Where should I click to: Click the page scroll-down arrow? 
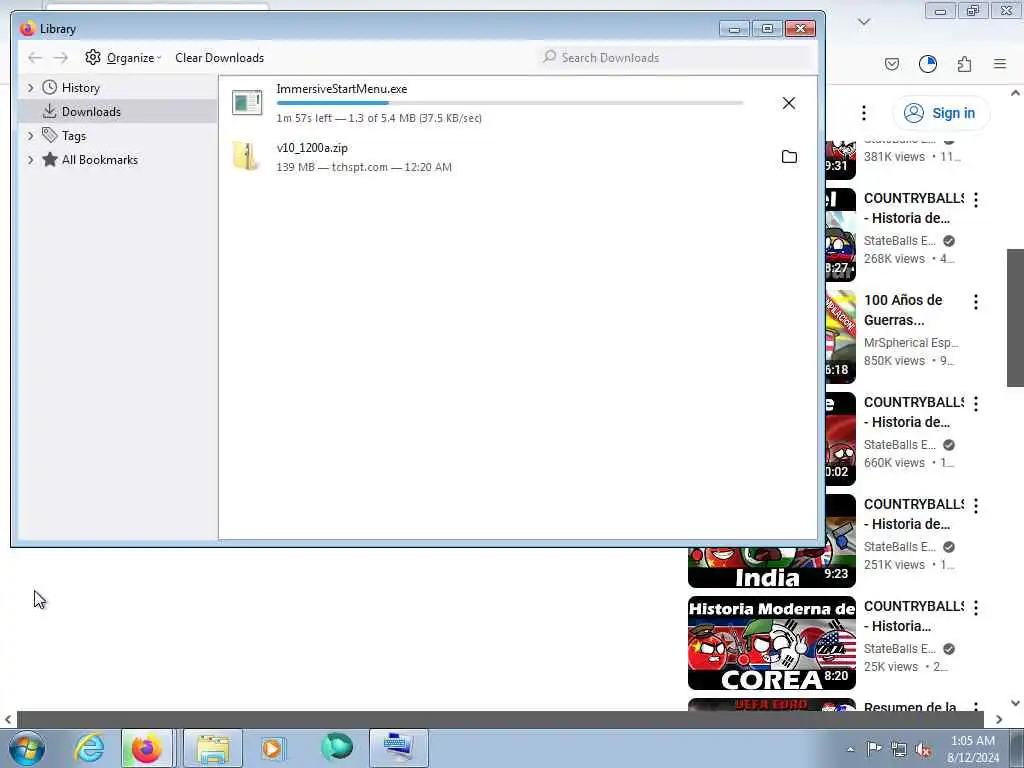tap(1015, 703)
